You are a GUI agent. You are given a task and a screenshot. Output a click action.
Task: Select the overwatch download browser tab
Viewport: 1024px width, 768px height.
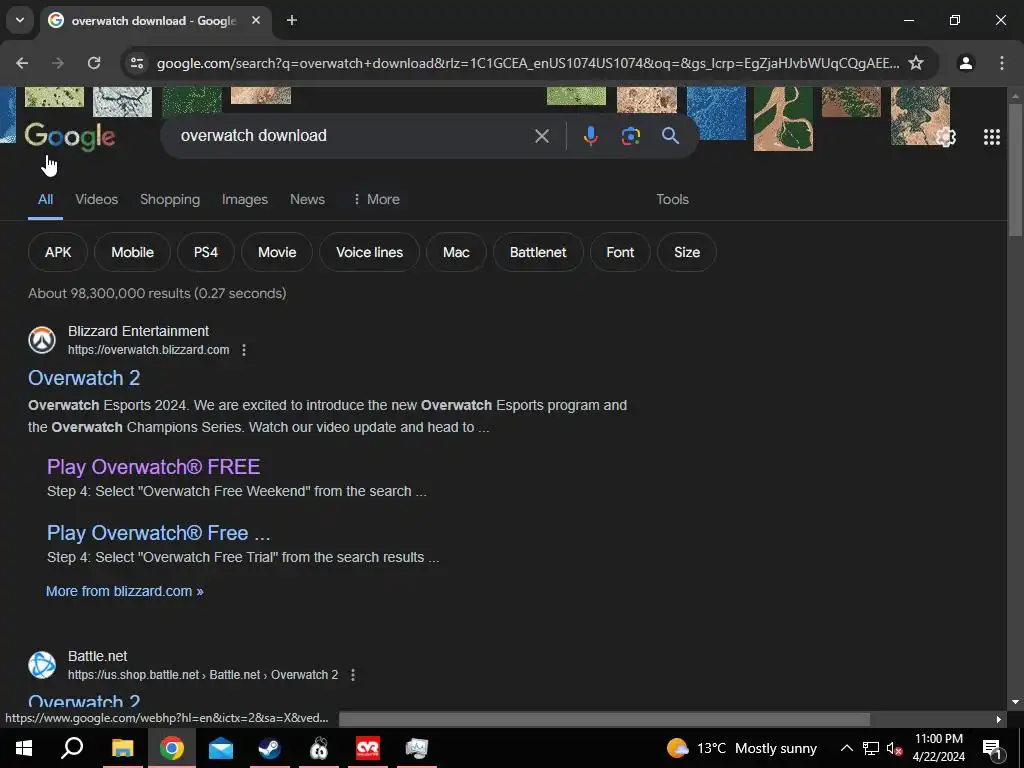point(153,20)
